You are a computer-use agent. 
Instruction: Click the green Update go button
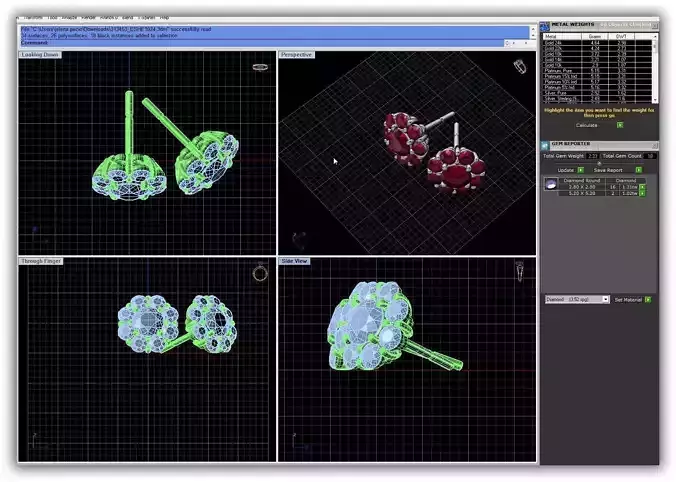pyautogui.click(x=581, y=170)
